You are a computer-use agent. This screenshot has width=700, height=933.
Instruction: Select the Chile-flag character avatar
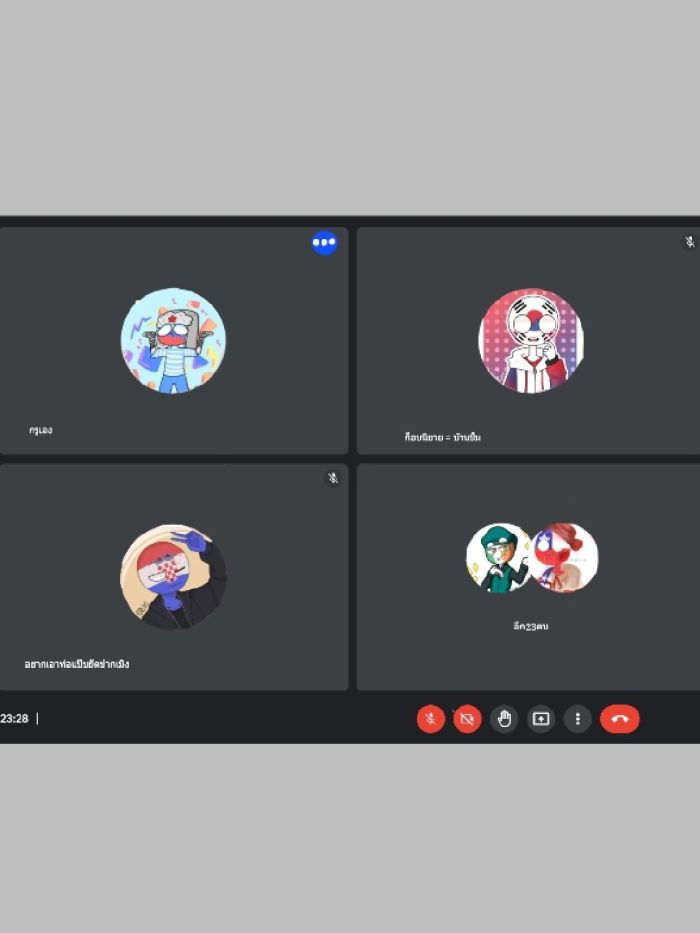point(564,558)
